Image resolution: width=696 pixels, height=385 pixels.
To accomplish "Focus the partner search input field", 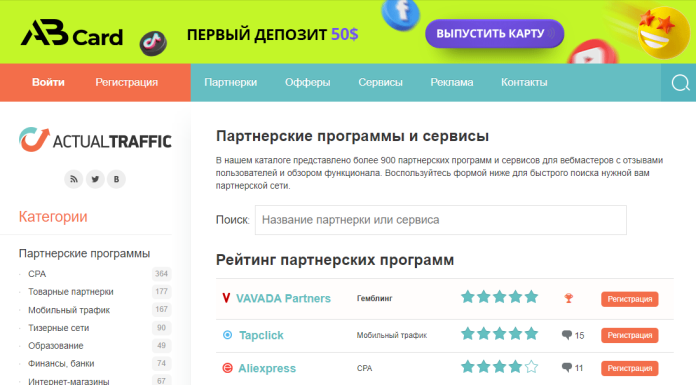I will (x=441, y=220).
